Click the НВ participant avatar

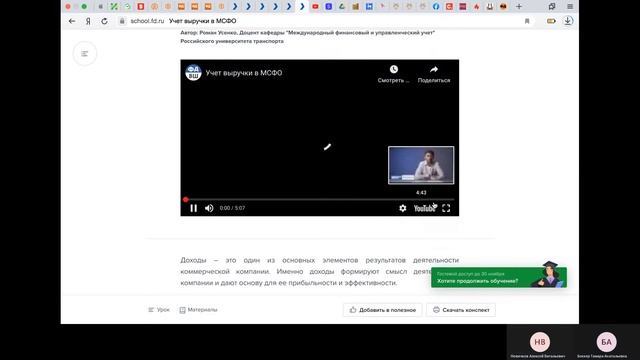pyautogui.click(x=540, y=342)
